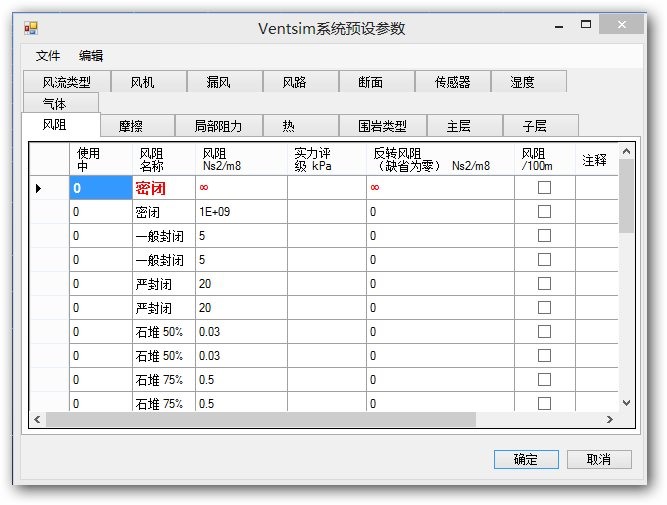Tick 风阻/100m checkbox in 1E+09 row

544,211
